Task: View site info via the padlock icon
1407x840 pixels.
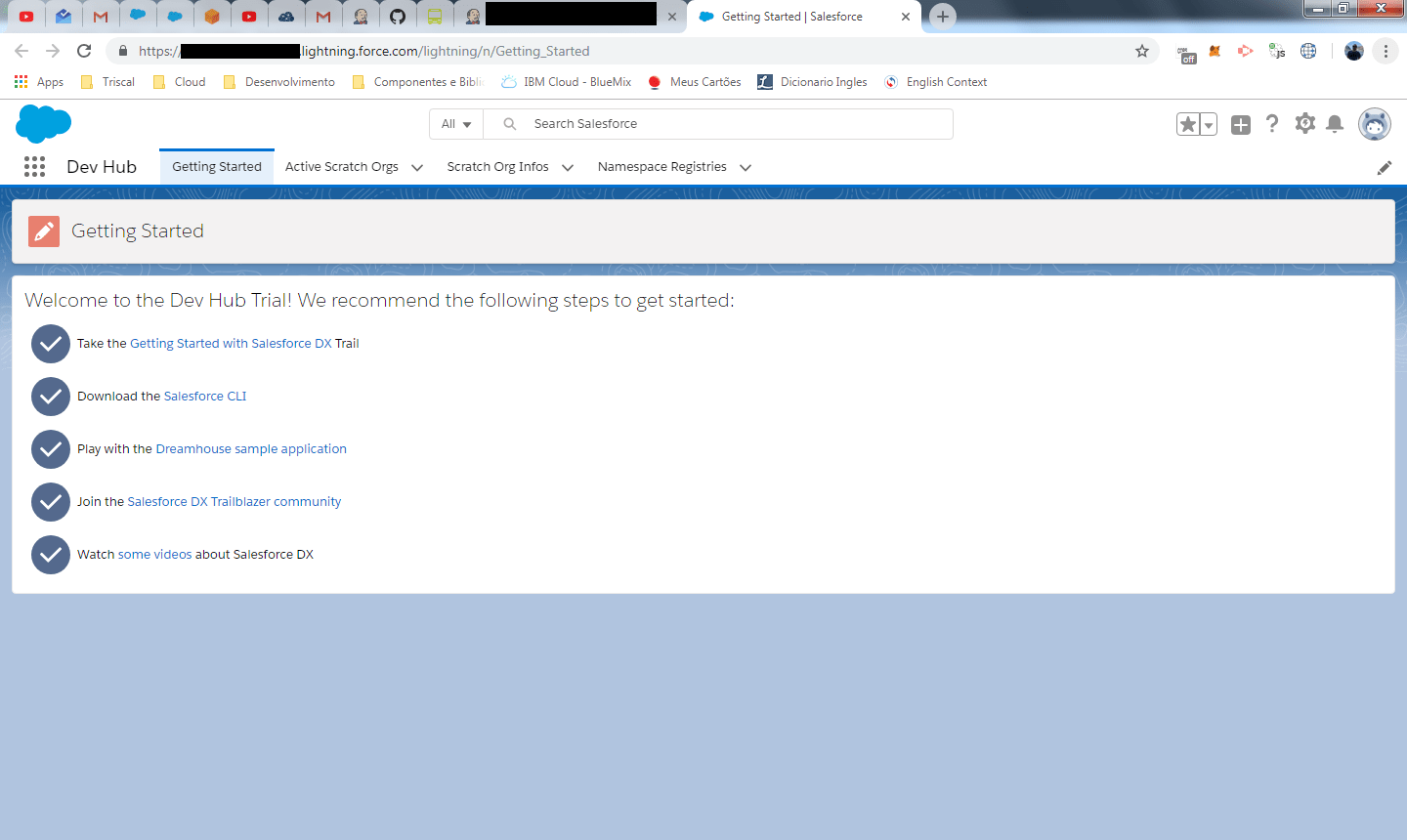Action: 122,51
